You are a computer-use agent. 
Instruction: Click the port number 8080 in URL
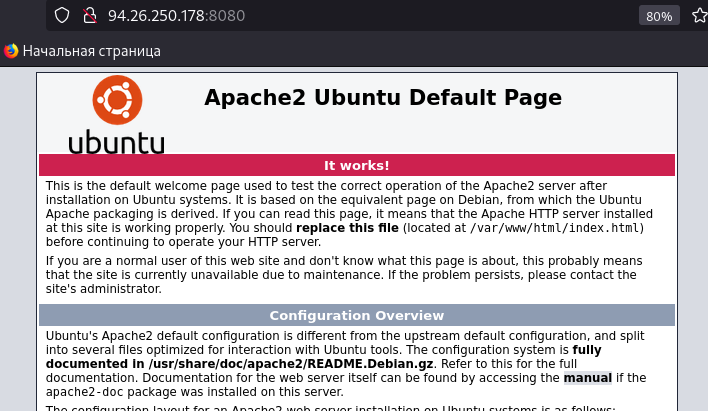tap(226, 16)
